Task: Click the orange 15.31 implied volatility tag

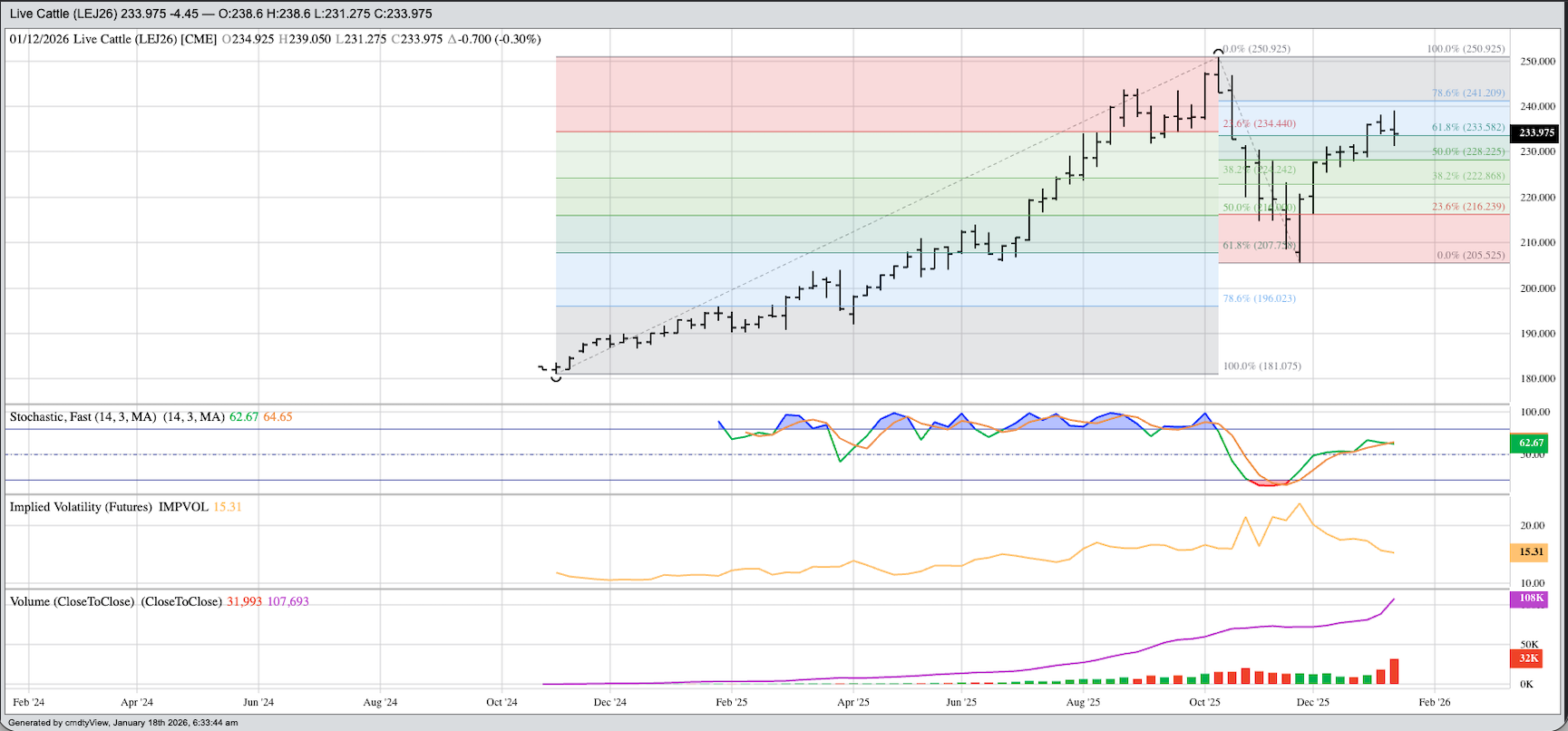Action: point(1531,551)
